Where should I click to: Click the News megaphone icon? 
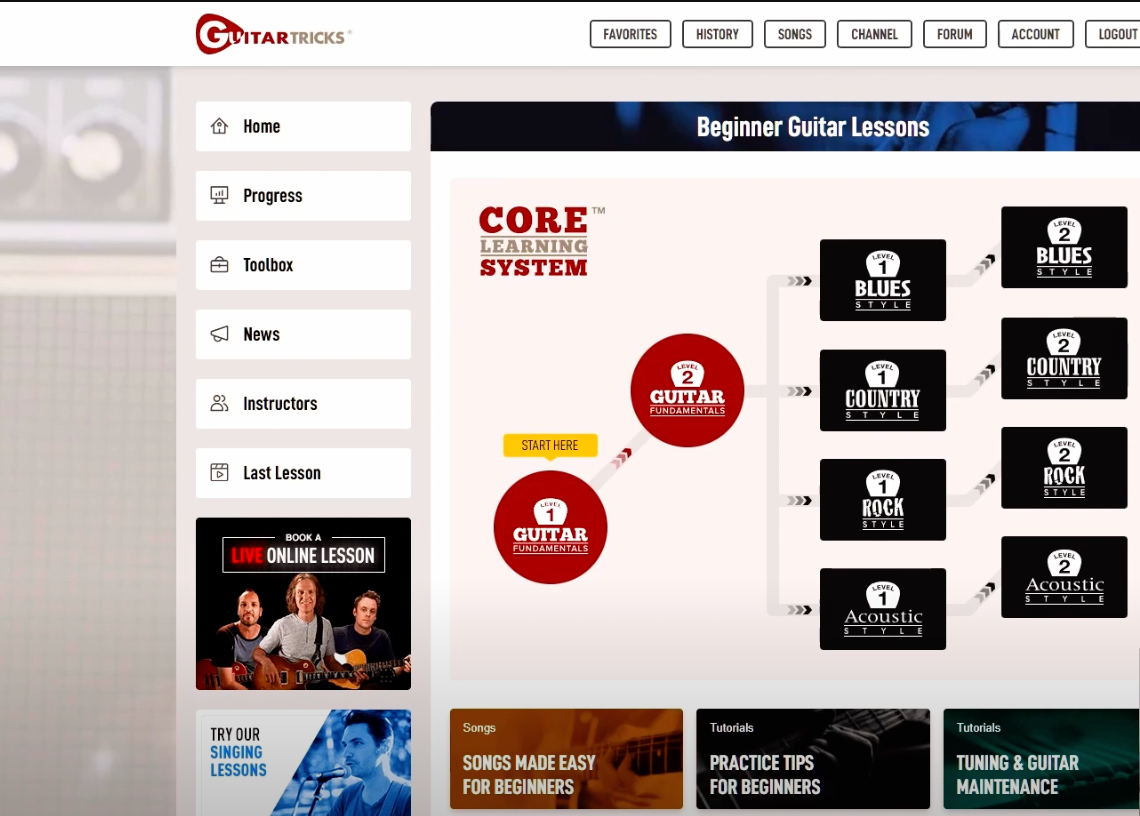pos(220,334)
